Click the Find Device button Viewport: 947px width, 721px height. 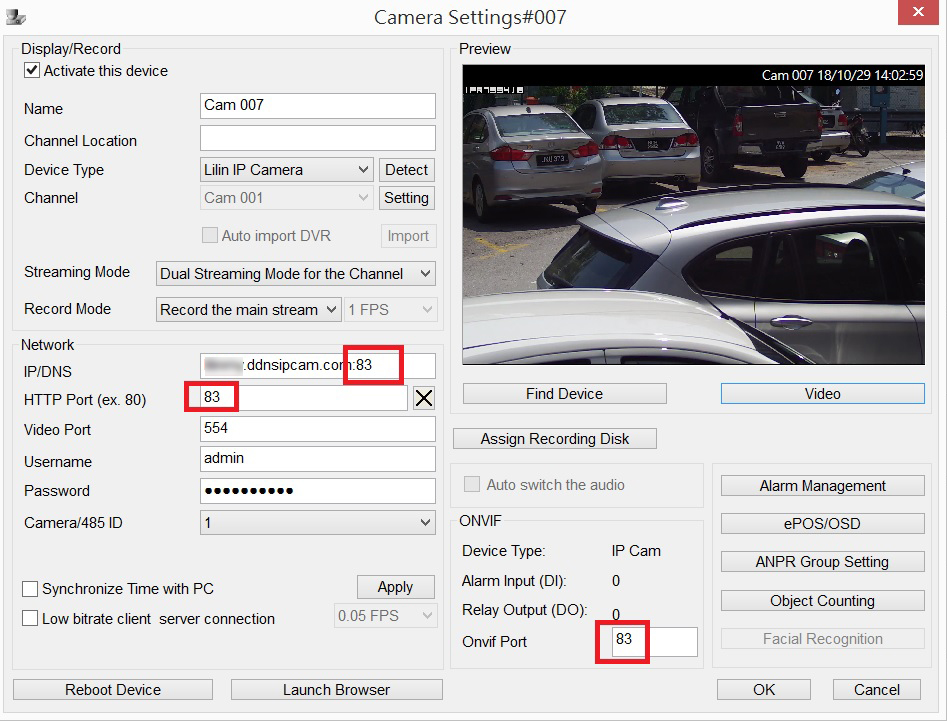point(564,394)
